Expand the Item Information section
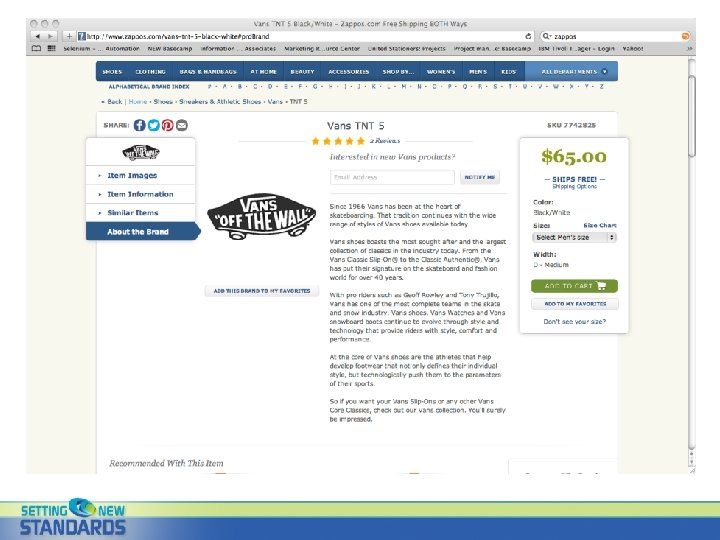Viewport: 720px width, 540px height. [141, 194]
